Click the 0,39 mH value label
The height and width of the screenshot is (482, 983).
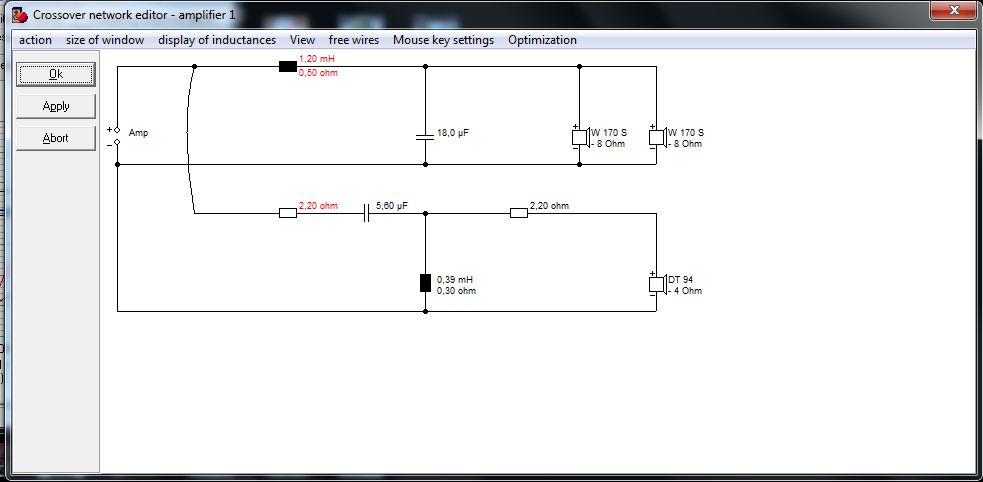455,280
